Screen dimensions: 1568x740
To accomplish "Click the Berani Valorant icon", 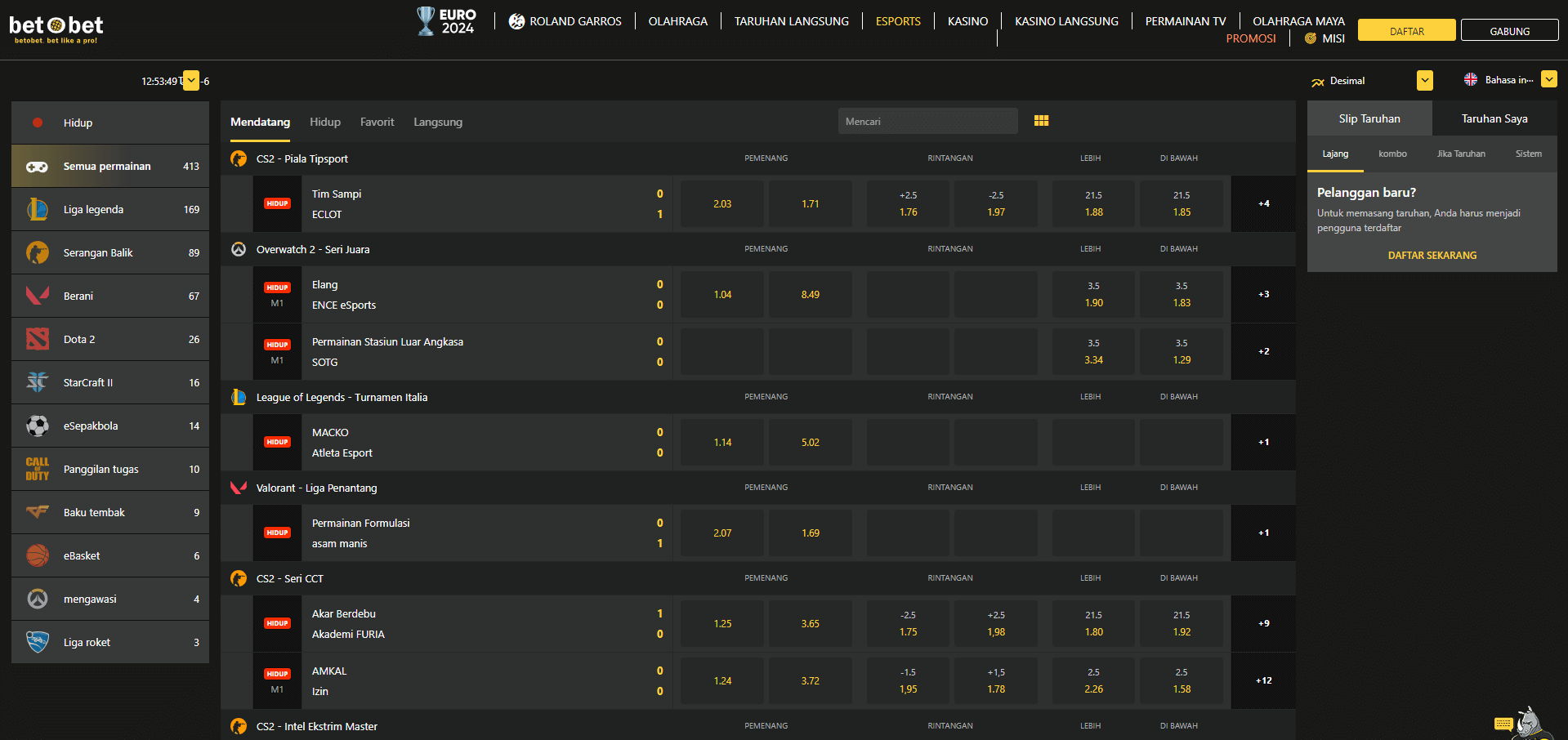I will 37,296.
